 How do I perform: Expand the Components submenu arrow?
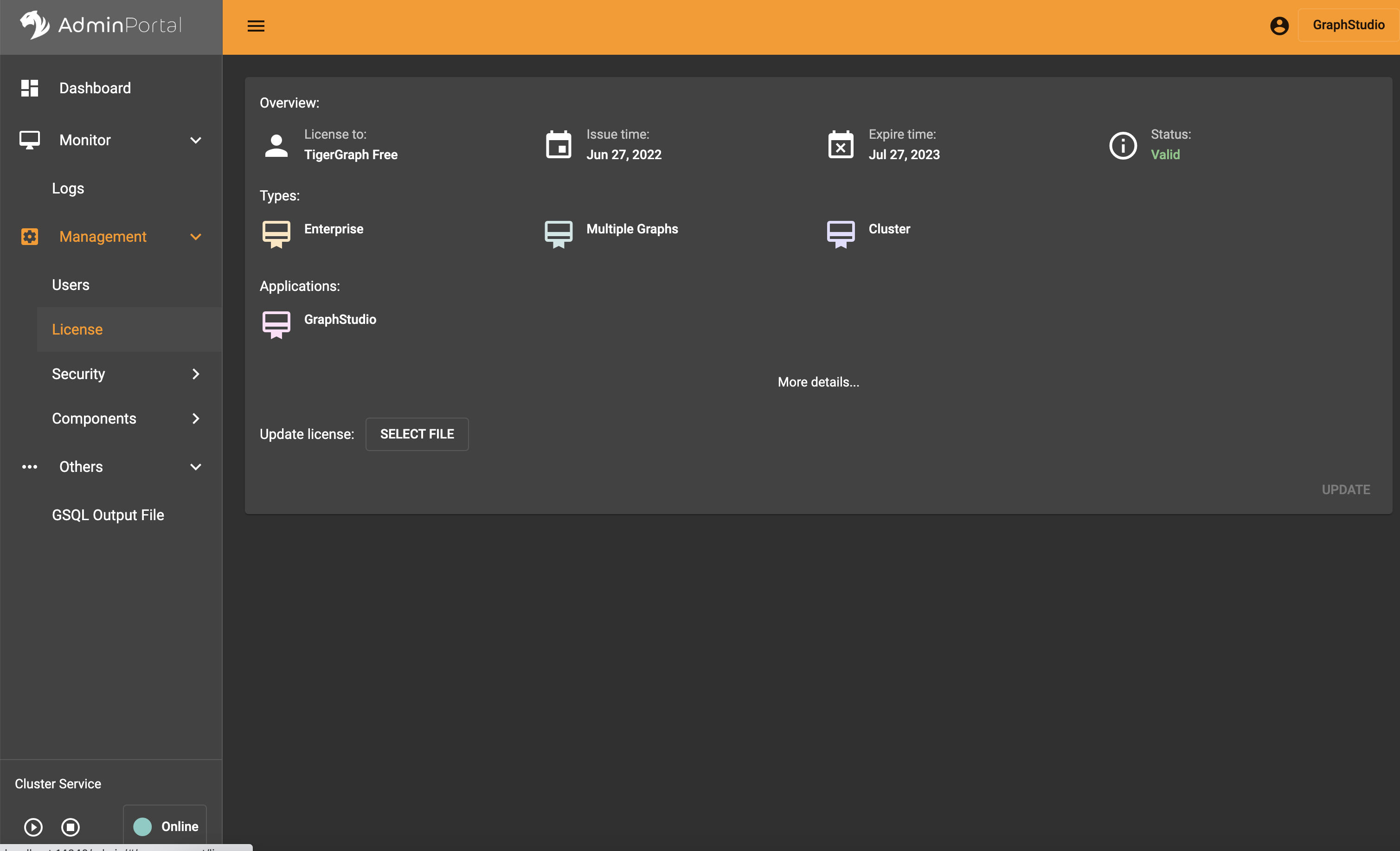tap(195, 419)
